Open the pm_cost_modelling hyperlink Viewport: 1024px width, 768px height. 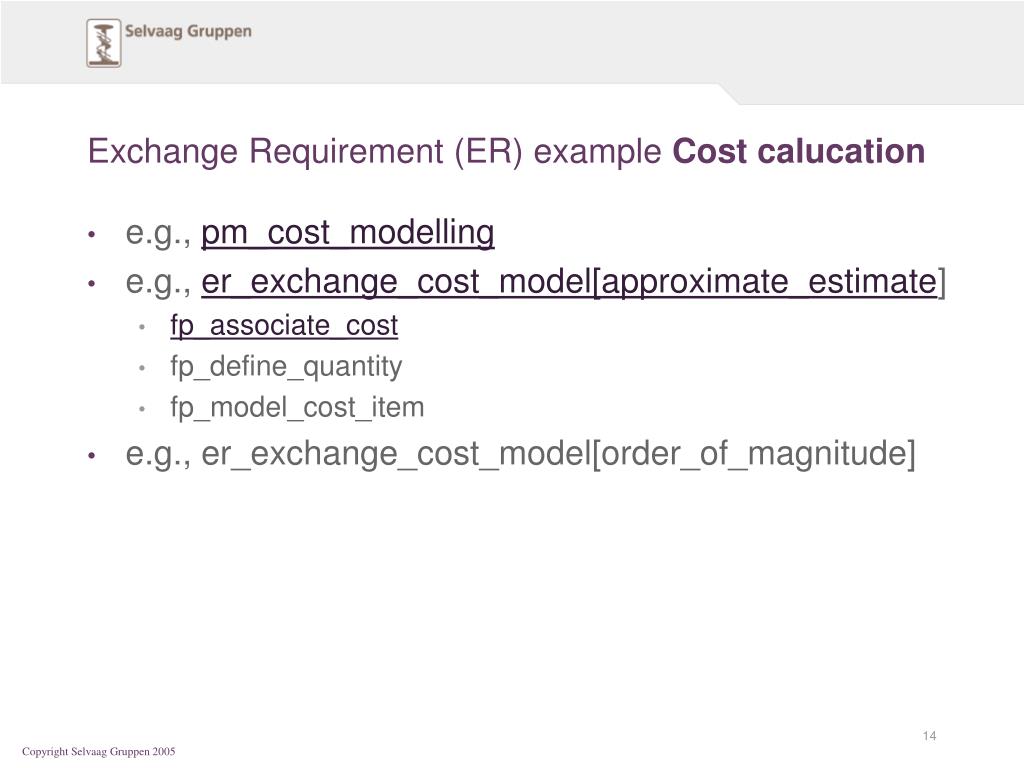[347, 232]
